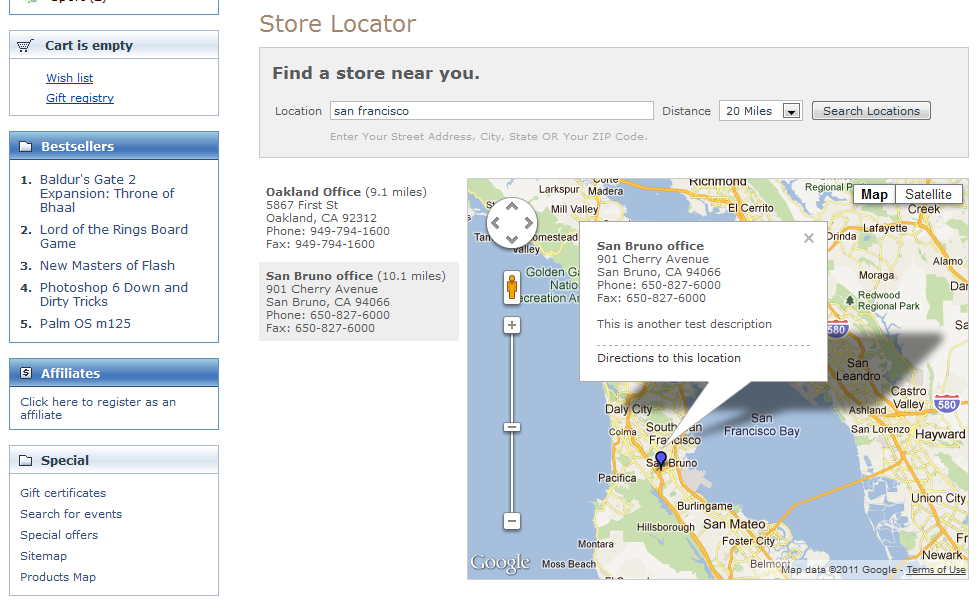This screenshot has height=608, width=979.
Task: Click the Hayward label on map
Action: coord(940,434)
